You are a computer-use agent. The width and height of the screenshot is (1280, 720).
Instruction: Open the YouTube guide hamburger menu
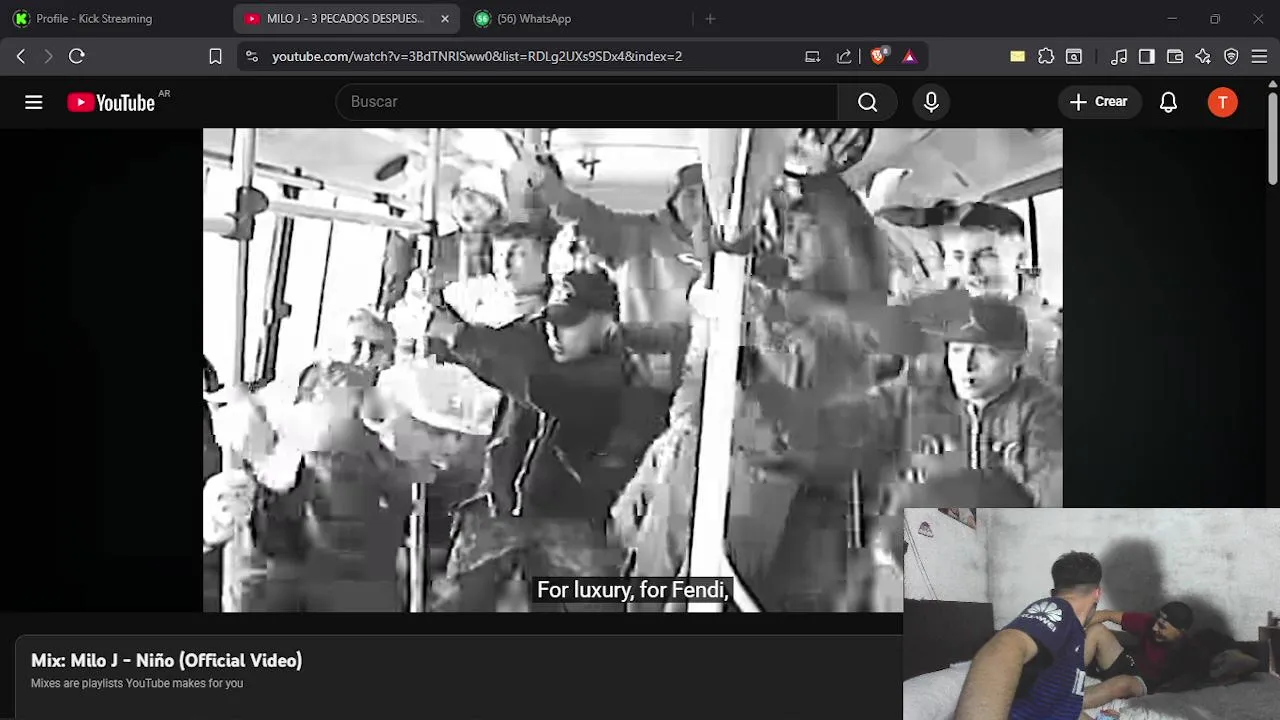pyautogui.click(x=34, y=102)
